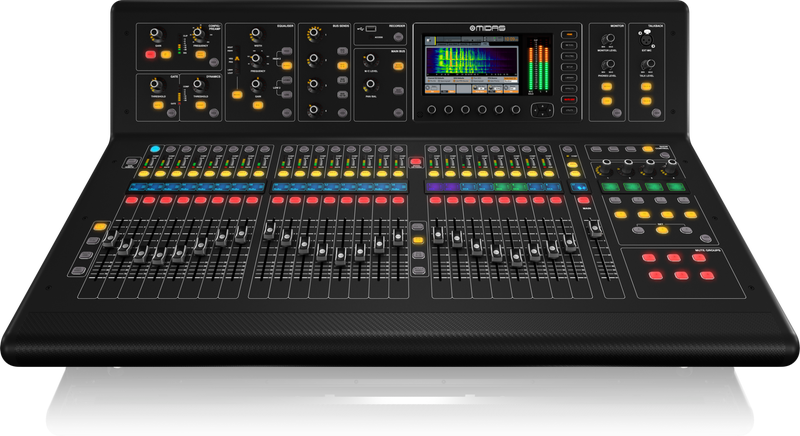
Task: Select the lit High Mid EQ band button
Action: [287, 65]
